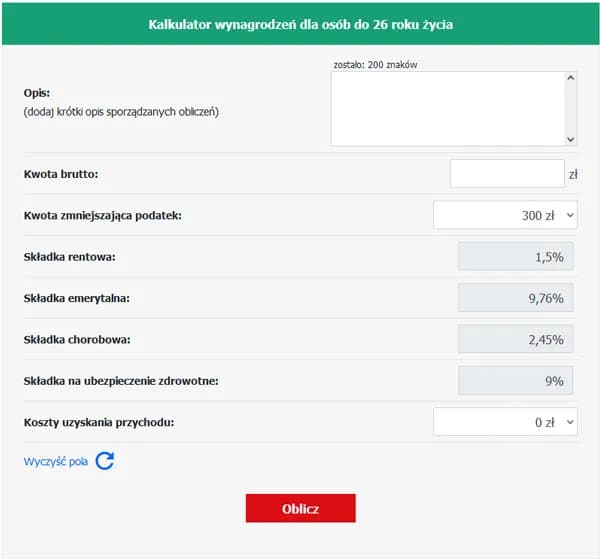Click the Składka emerytalna 9,76% field

pyautogui.click(x=515, y=298)
